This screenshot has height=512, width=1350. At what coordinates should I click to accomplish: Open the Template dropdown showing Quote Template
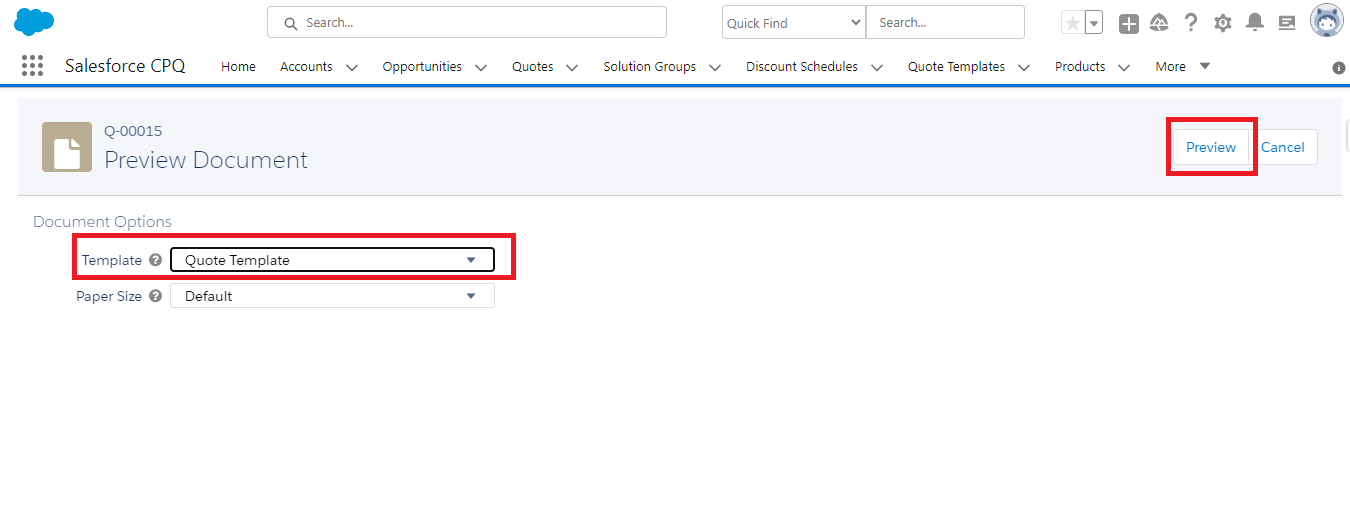(332, 260)
